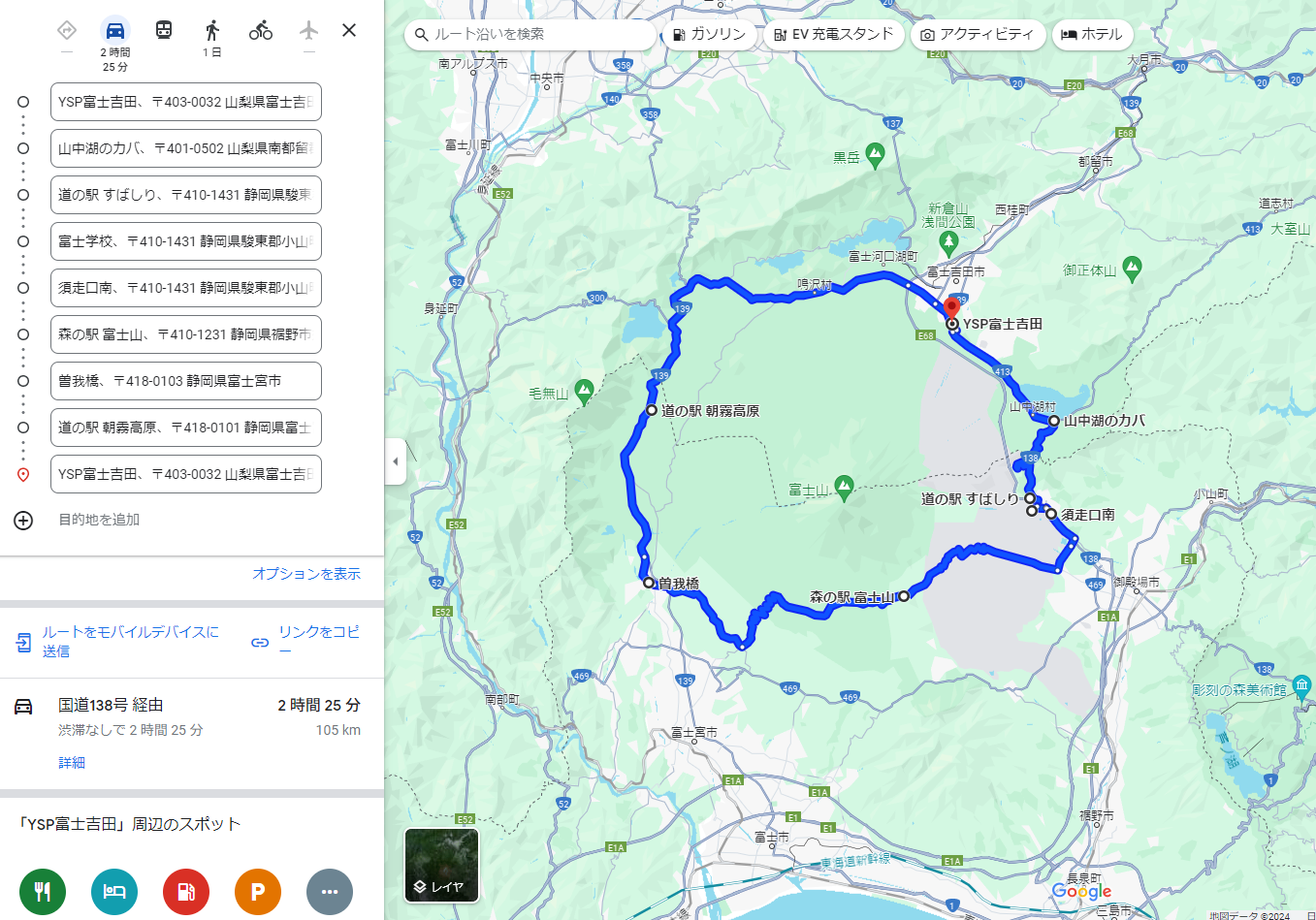Choose the walking travel mode
This screenshot has height=920, width=1316.
point(212,30)
